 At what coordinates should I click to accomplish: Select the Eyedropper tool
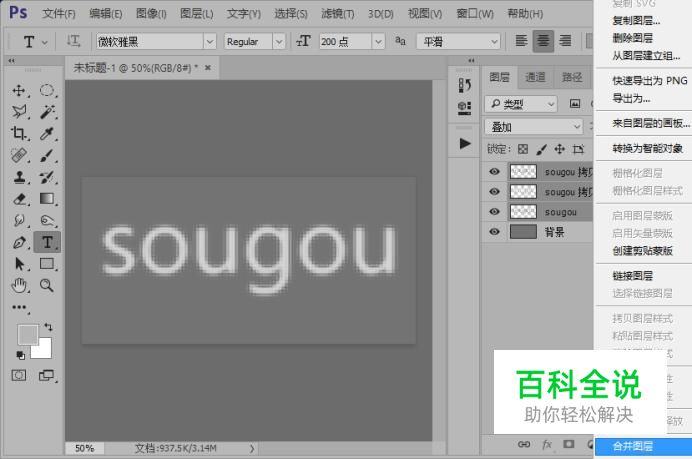47,133
